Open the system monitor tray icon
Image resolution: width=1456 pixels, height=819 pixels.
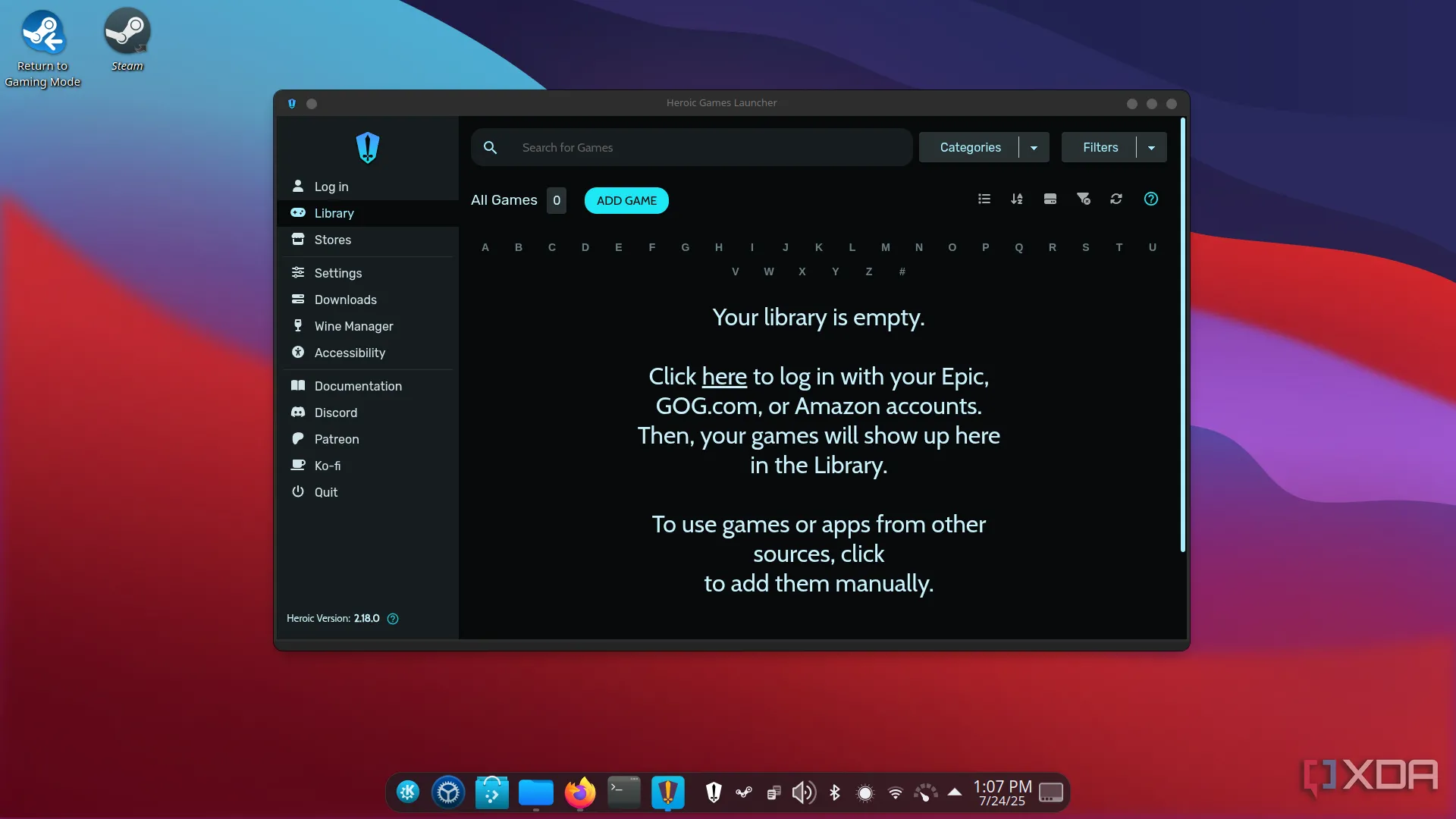click(x=926, y=792)
